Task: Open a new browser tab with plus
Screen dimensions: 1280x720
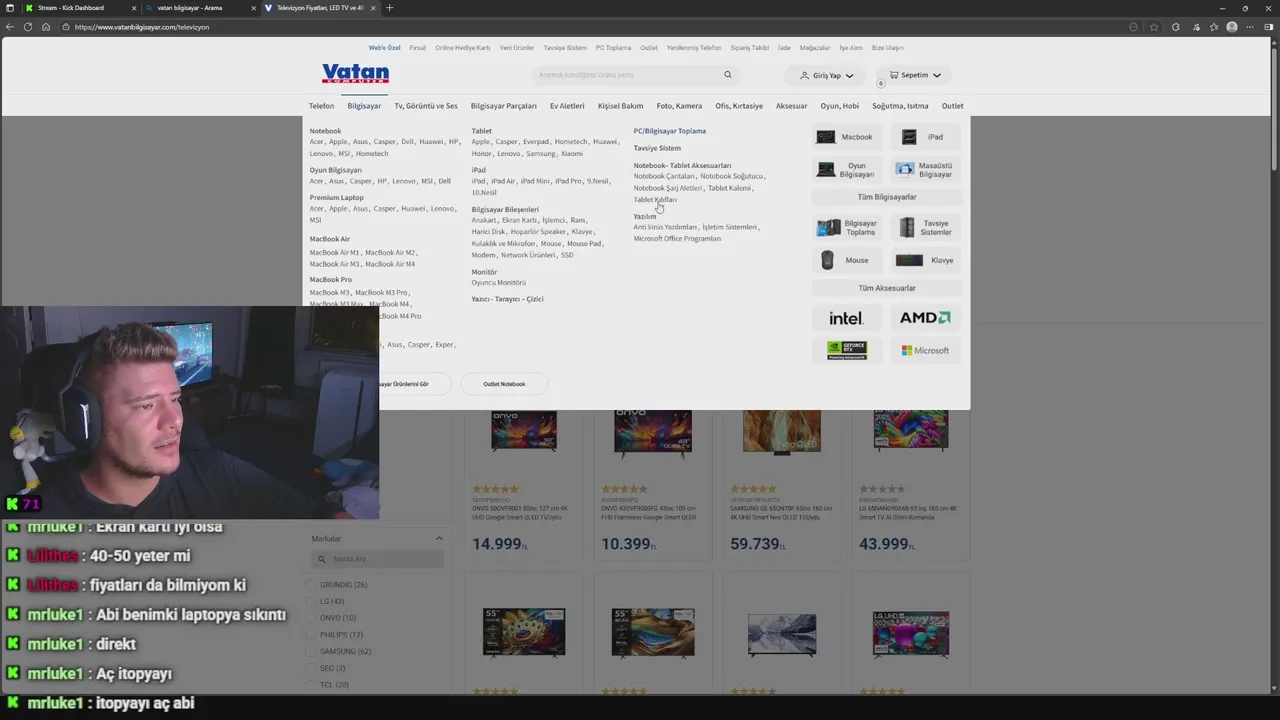Action: click(x=390, y=8)
